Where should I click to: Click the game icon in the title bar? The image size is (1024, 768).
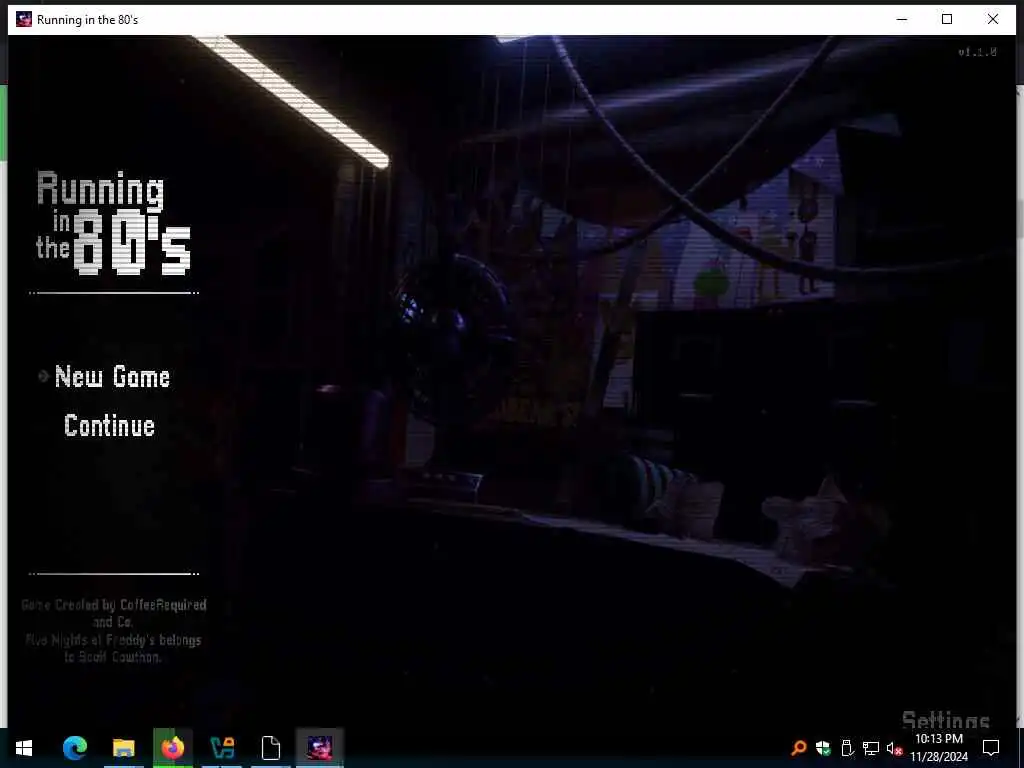point(24,20)
